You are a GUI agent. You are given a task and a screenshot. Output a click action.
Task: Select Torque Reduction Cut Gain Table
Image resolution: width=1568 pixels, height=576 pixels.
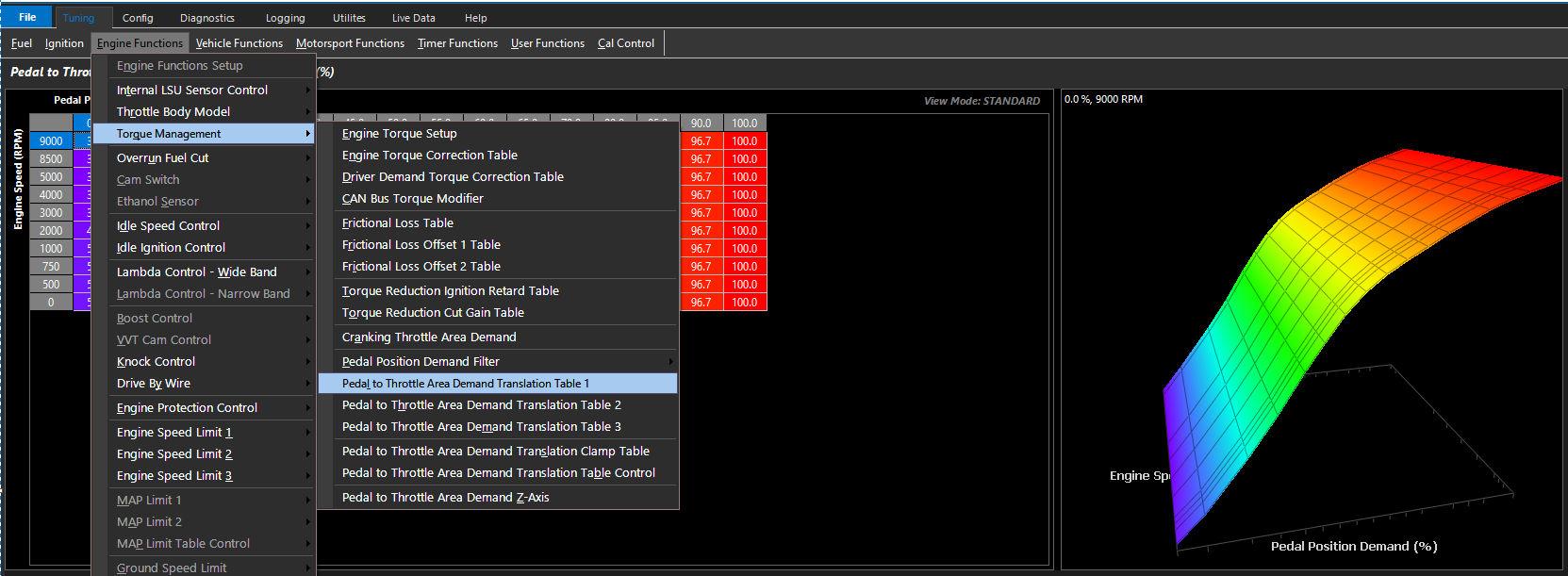point(433,313)
